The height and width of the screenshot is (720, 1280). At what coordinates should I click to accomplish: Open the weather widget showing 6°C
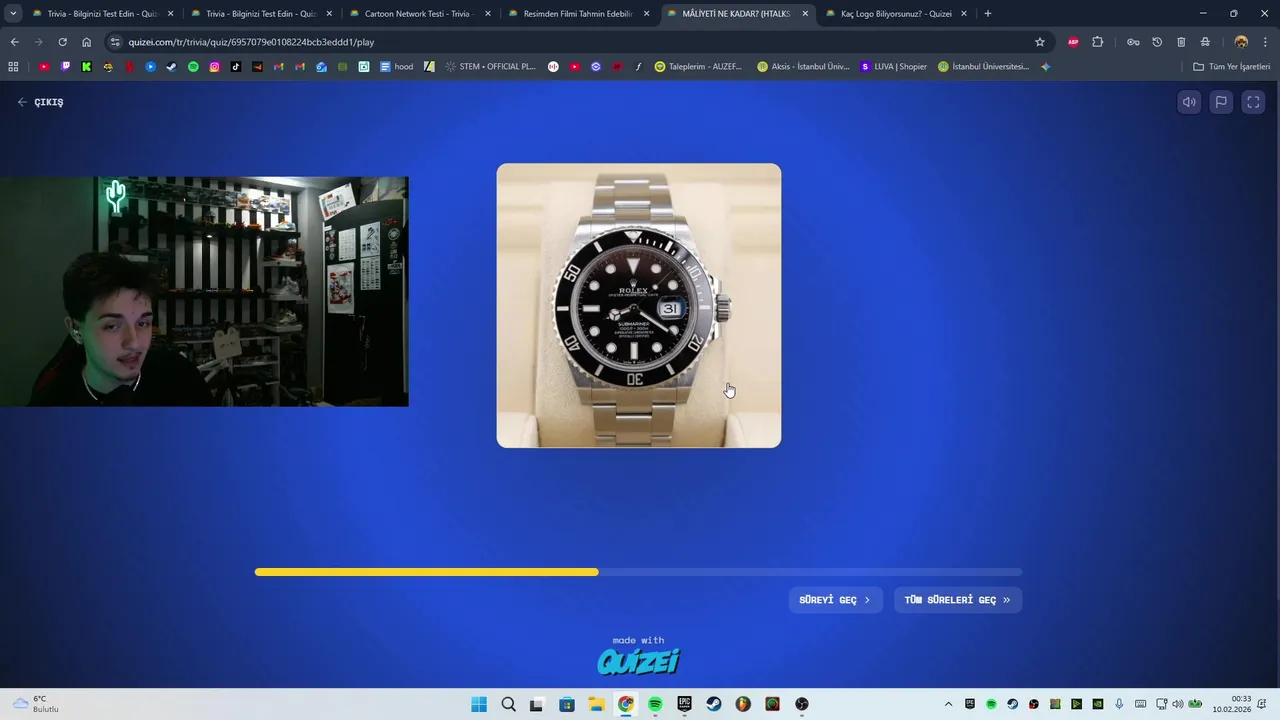(35, 704)
